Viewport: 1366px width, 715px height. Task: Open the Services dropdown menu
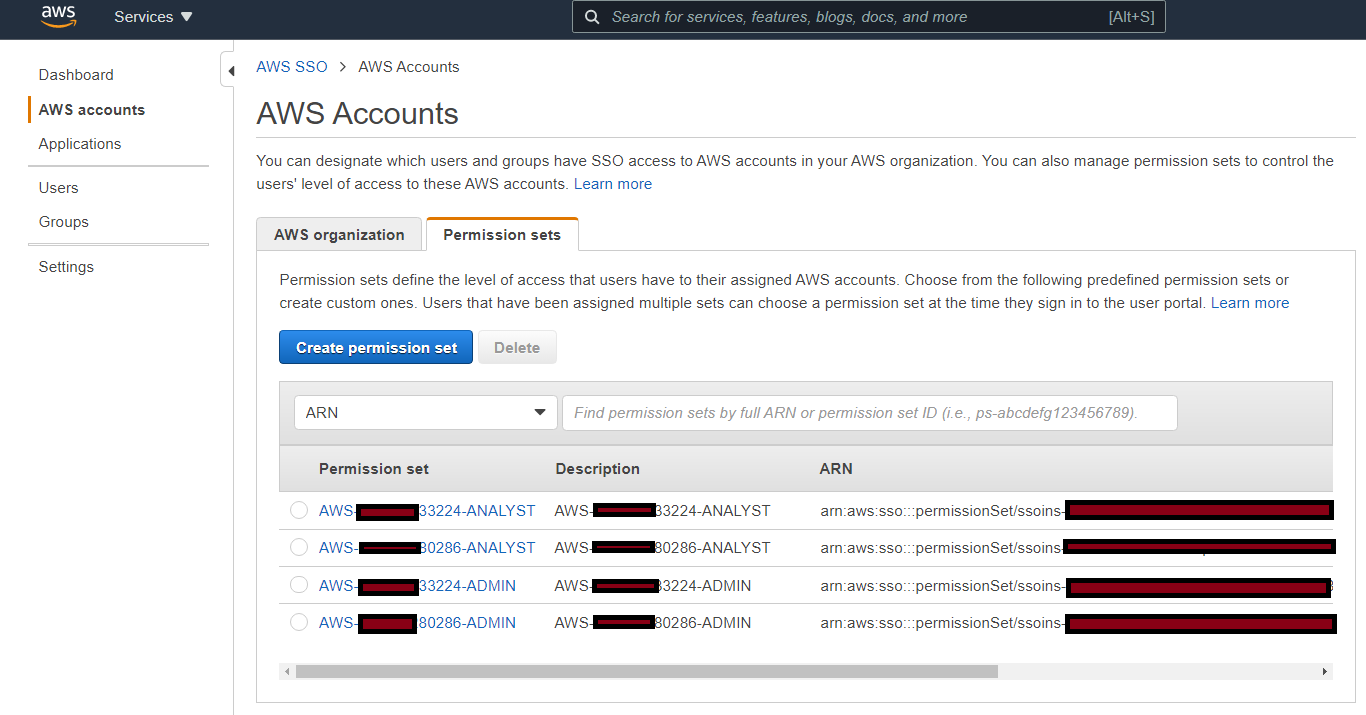tap(153, 17)
